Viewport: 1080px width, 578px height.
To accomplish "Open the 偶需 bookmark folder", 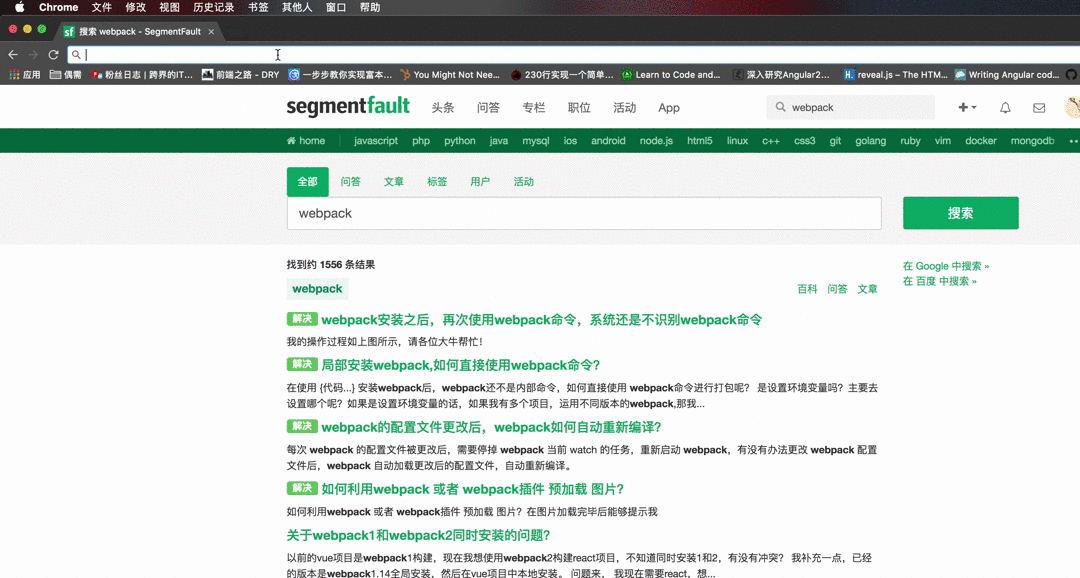I will tap(65, 74).
